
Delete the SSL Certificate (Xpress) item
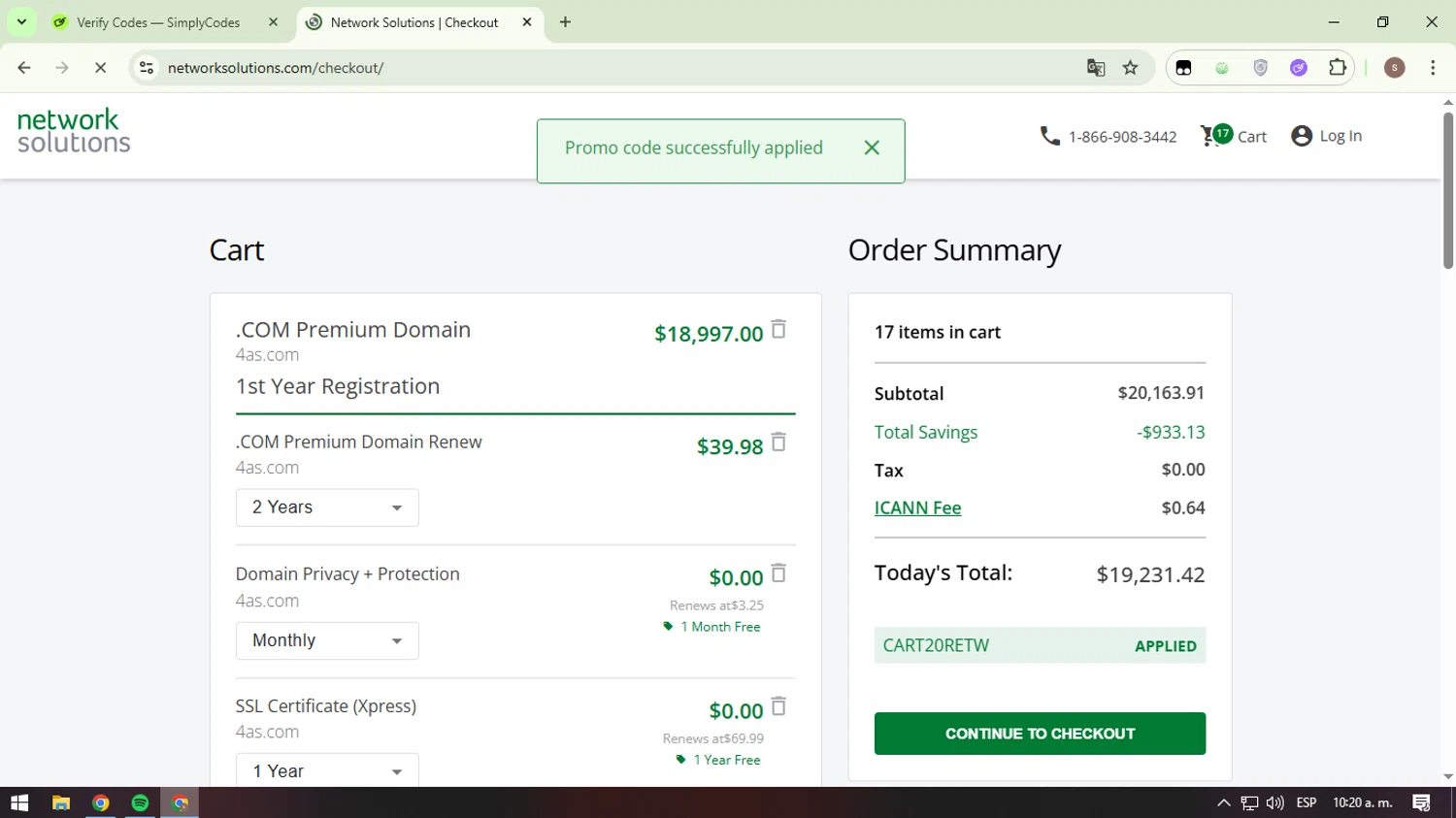coord(778,706)
